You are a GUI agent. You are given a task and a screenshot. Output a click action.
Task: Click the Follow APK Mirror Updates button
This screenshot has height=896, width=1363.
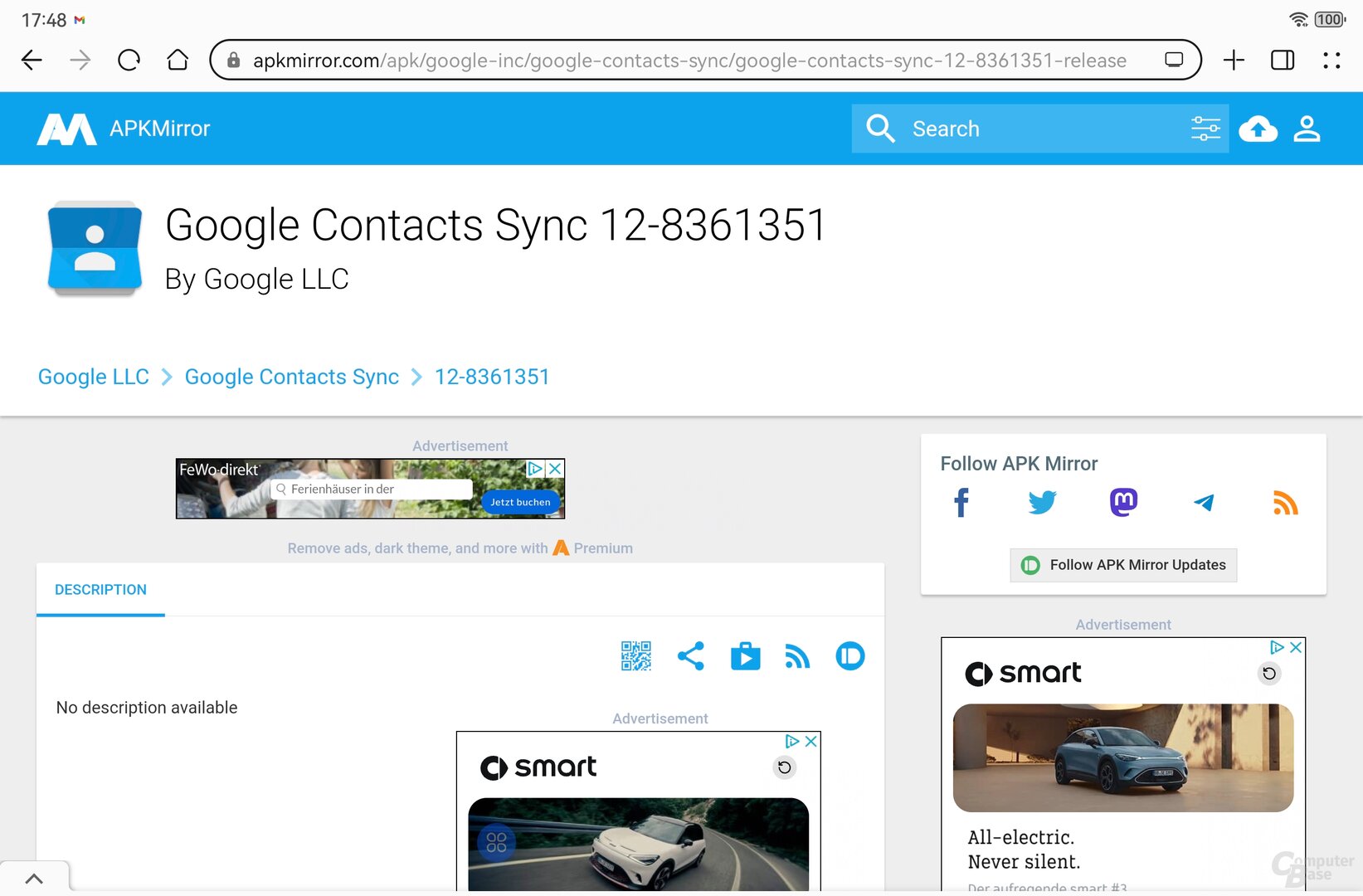(1123, 565)
